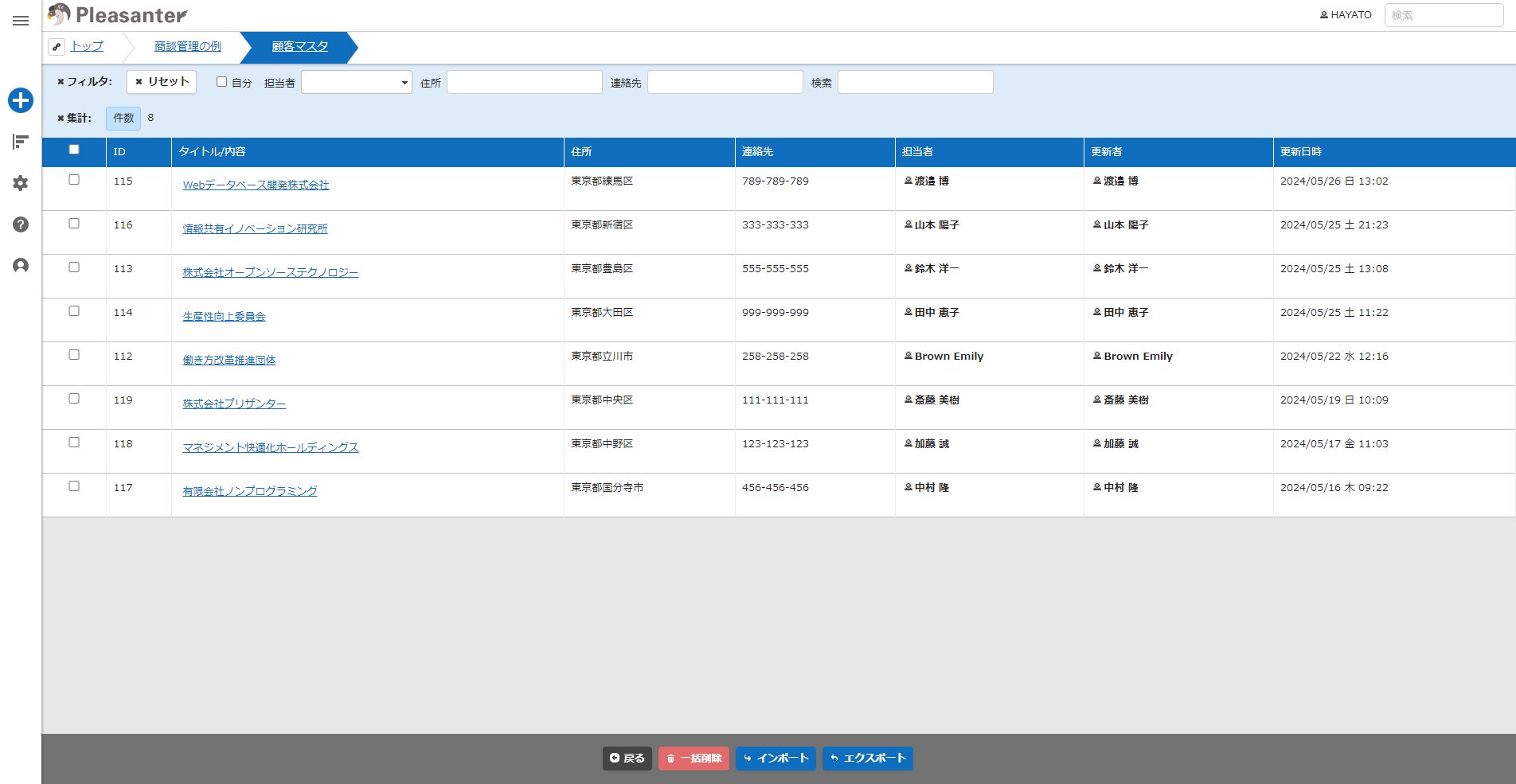Viewport: 1516px width, 784px height.
Task: Click the wrench icon beside トップ
Action: [x=57, y=47]
